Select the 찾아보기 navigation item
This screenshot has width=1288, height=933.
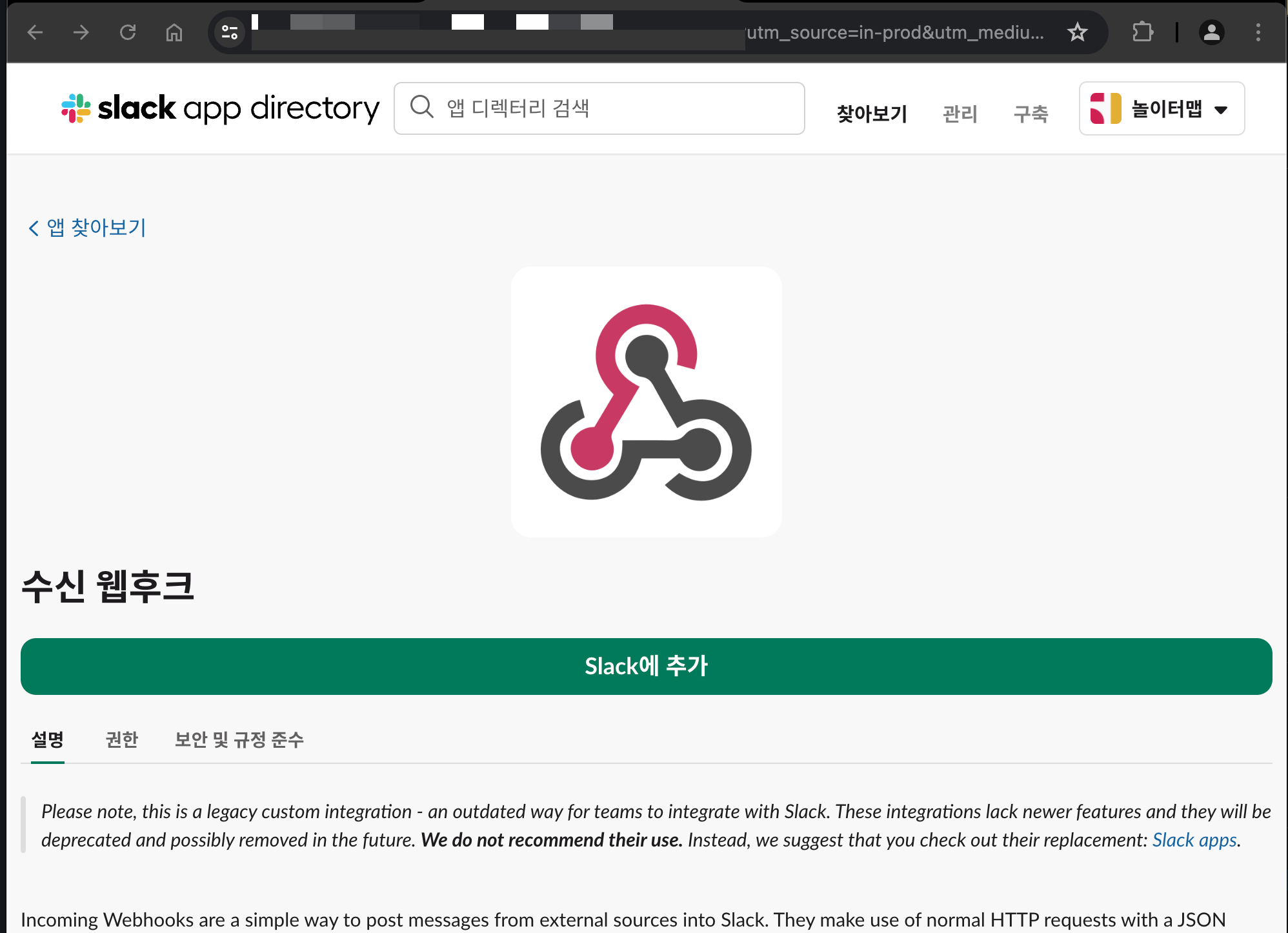point(872,114)
